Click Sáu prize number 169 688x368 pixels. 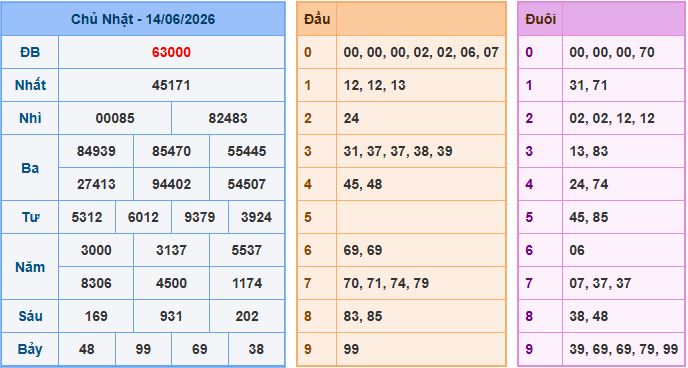click(96, 316)
